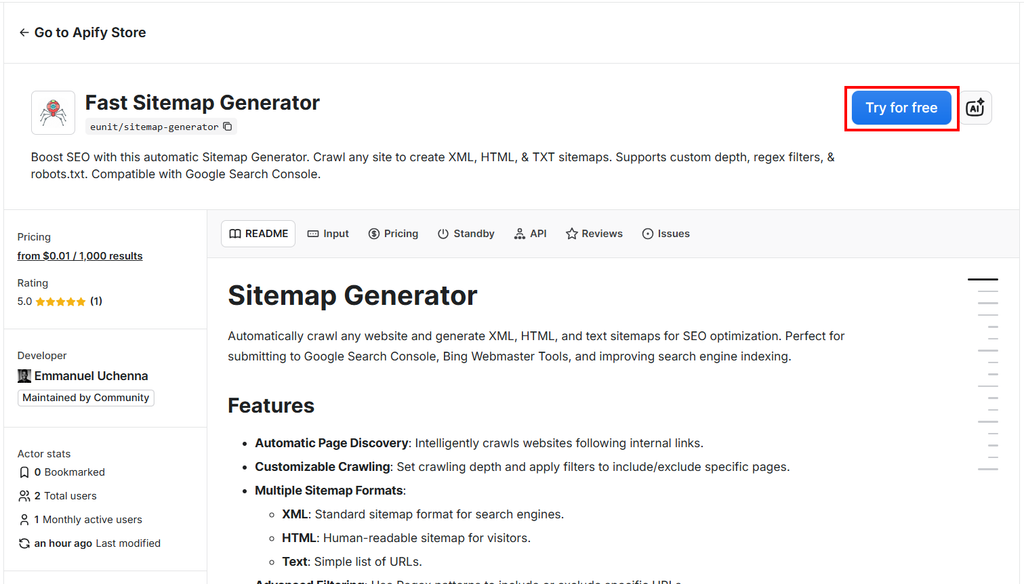Click the Multiple Sitemap Formats bullet

coord(330,491)
